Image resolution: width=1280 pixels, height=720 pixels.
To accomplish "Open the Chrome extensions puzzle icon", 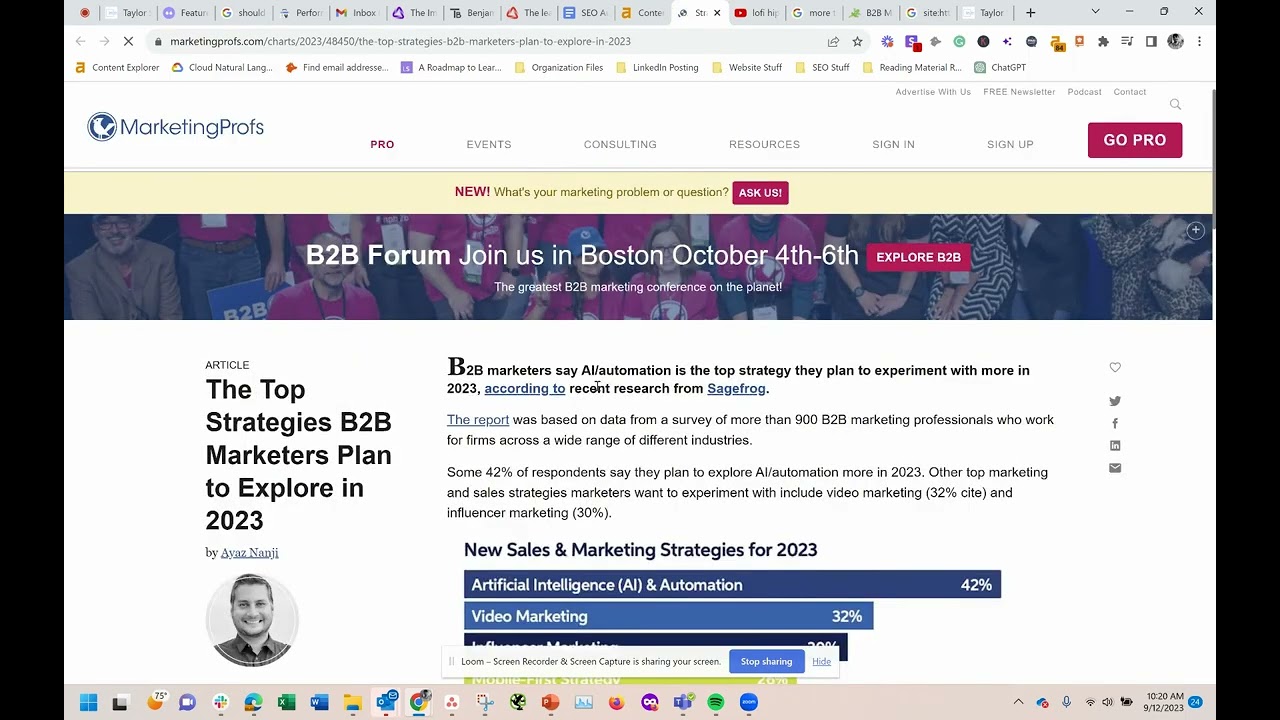I will 1103,42.
